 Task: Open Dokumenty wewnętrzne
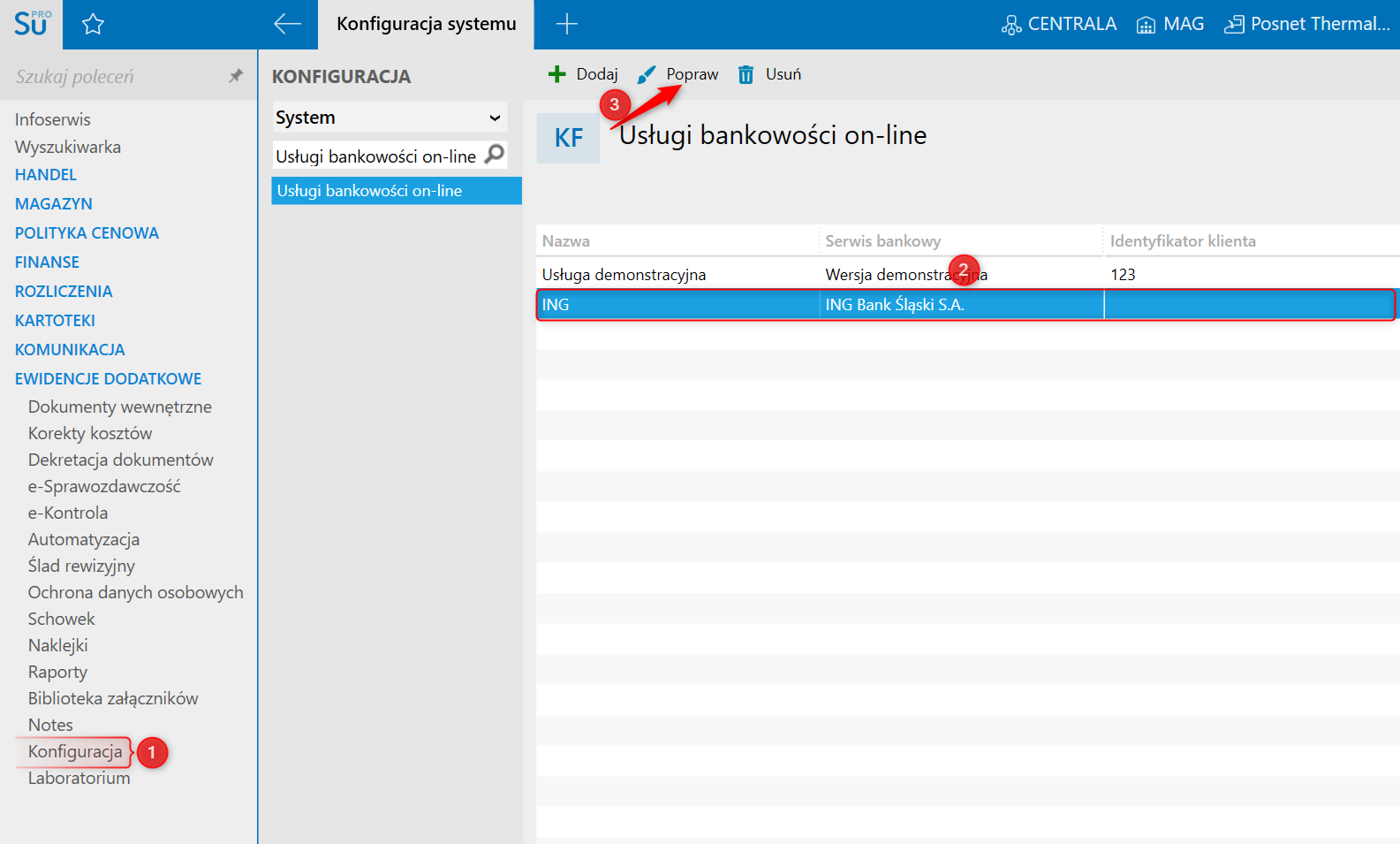click(x=119, y=407)
